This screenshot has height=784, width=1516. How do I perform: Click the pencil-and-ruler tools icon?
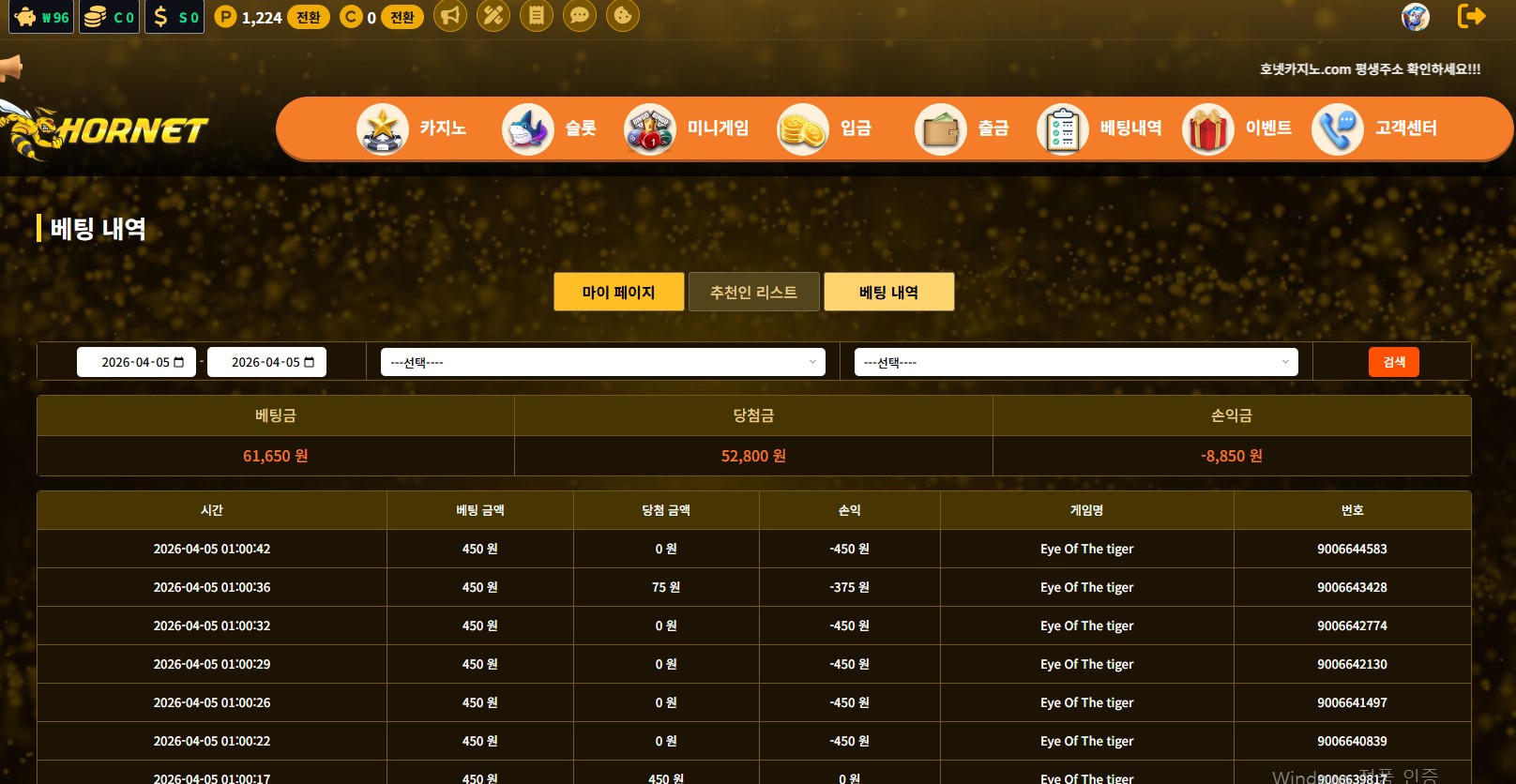493,16
